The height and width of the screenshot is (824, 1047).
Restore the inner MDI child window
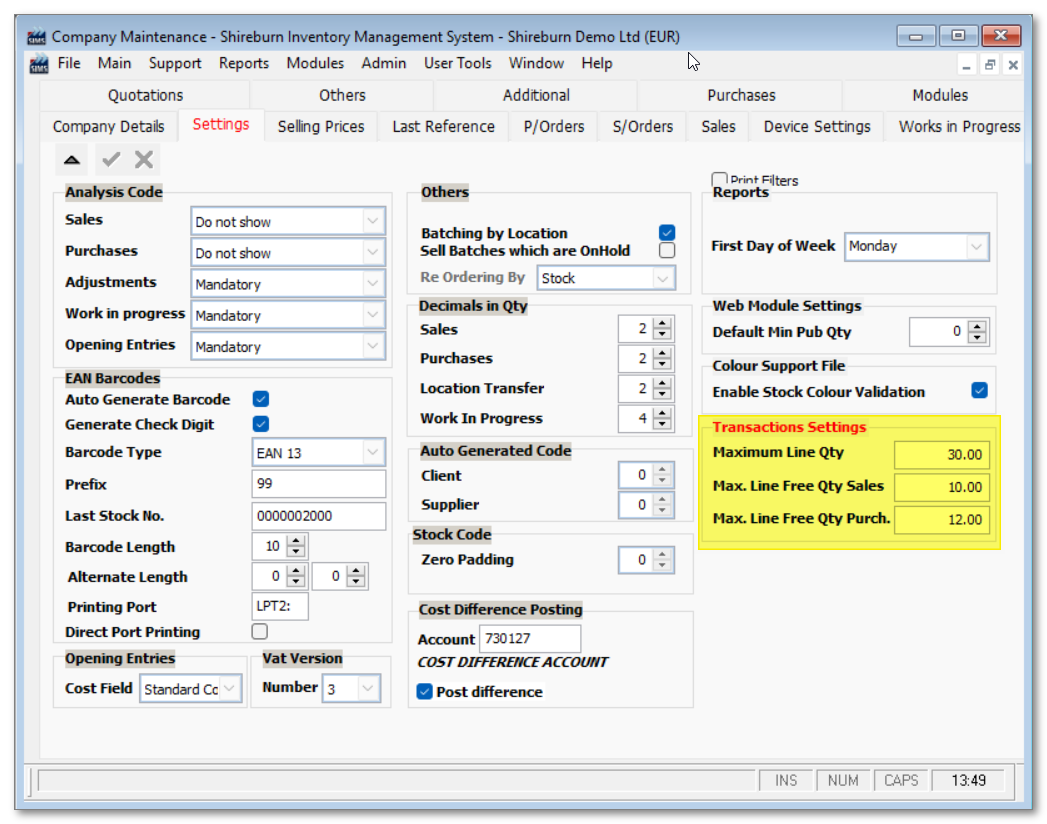(x=990, y=64)
